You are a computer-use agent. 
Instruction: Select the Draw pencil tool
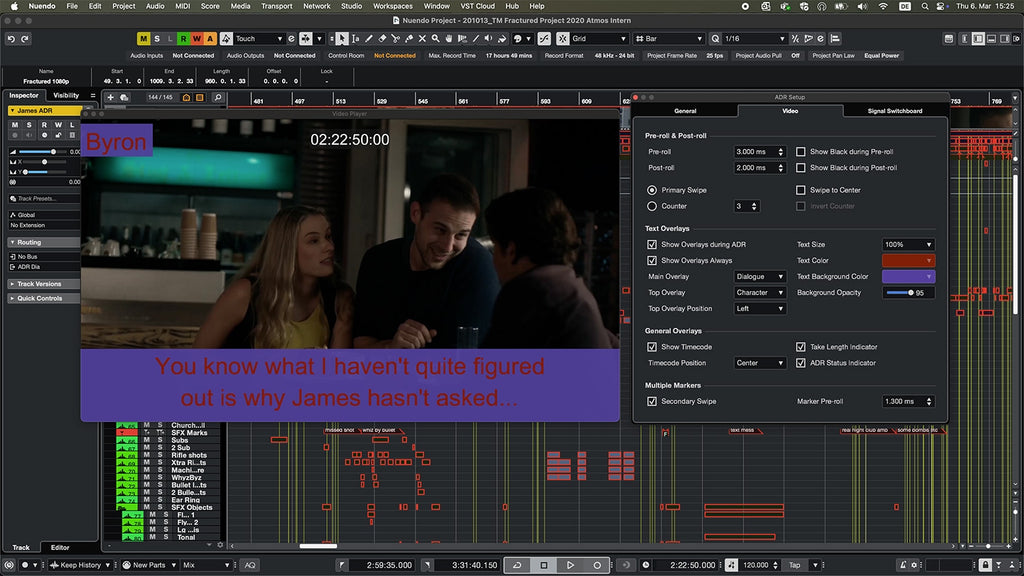click(369, 39)
